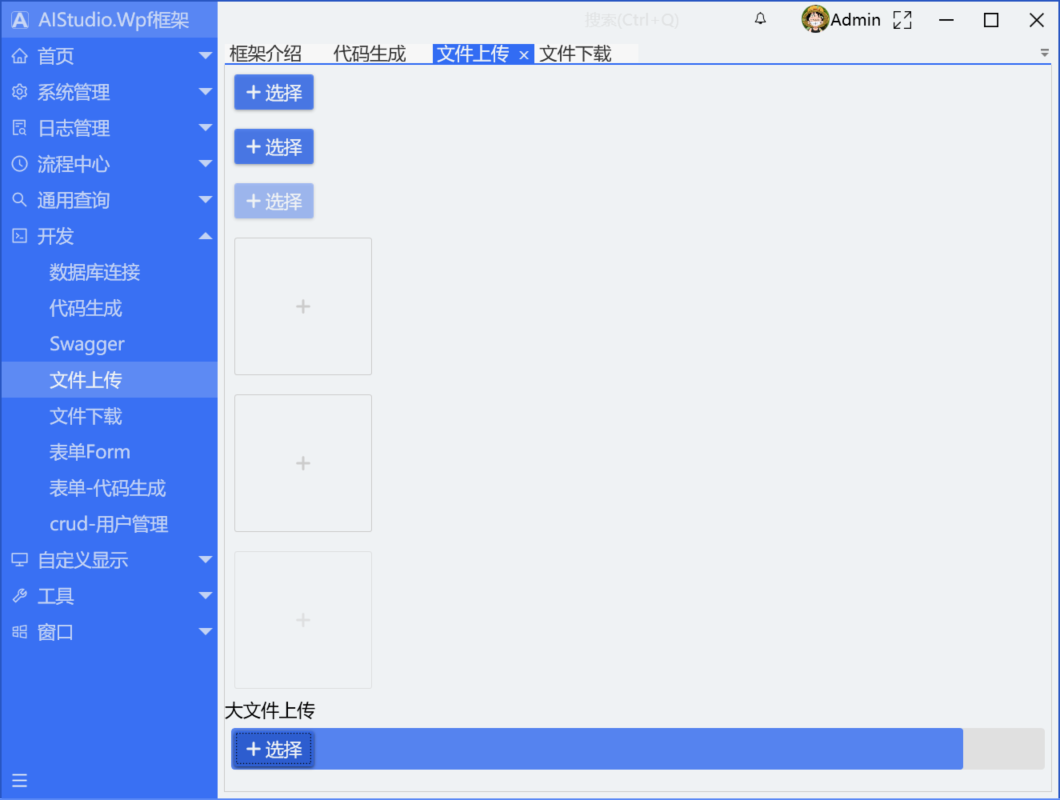The width and height of the screenshot is (1060, 800).
Task: Click the large file upload progress bar
Action: tap(637, 749)
